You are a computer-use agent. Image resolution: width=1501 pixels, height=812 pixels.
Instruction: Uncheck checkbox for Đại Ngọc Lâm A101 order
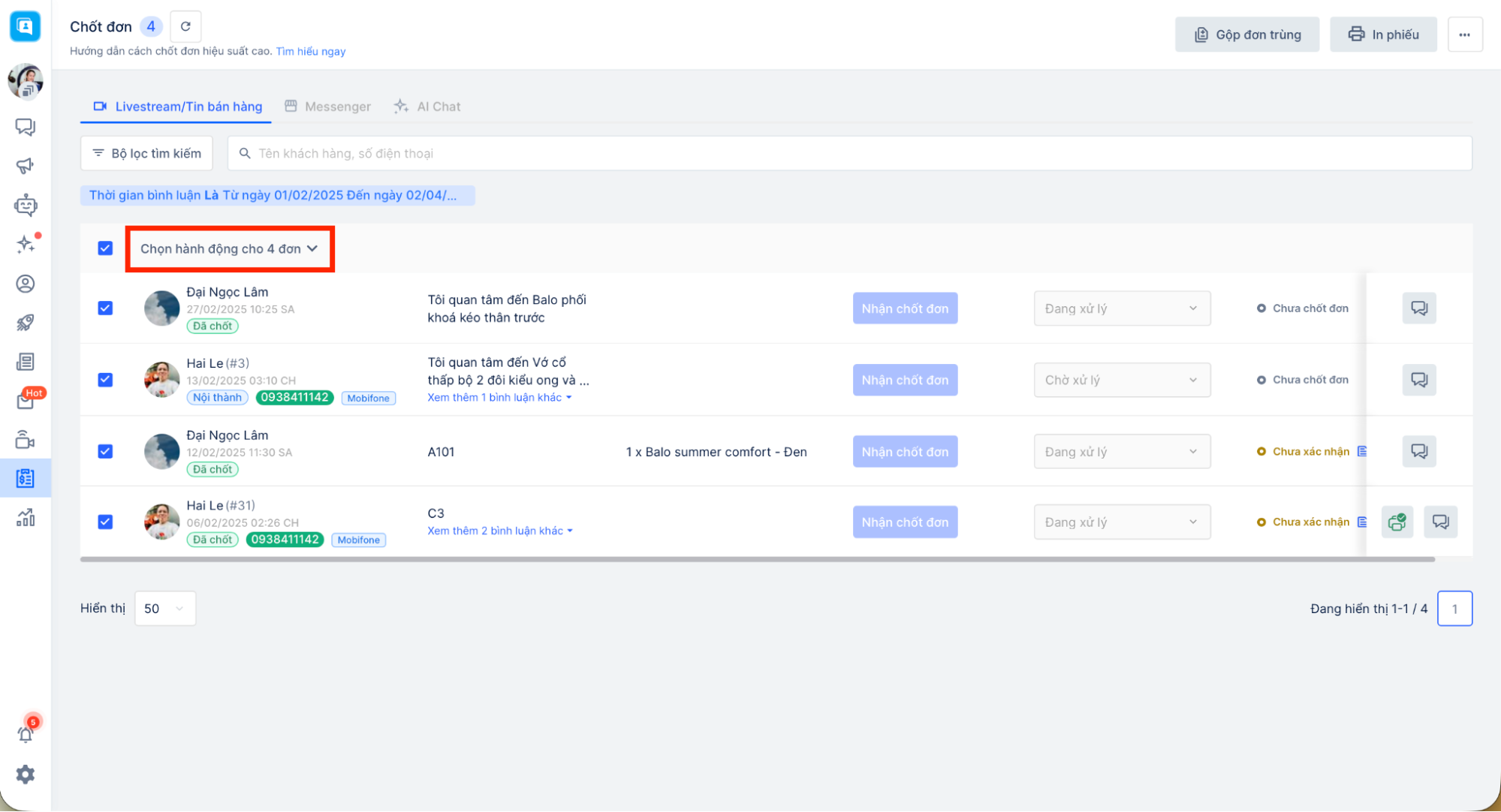coord(105,451)
